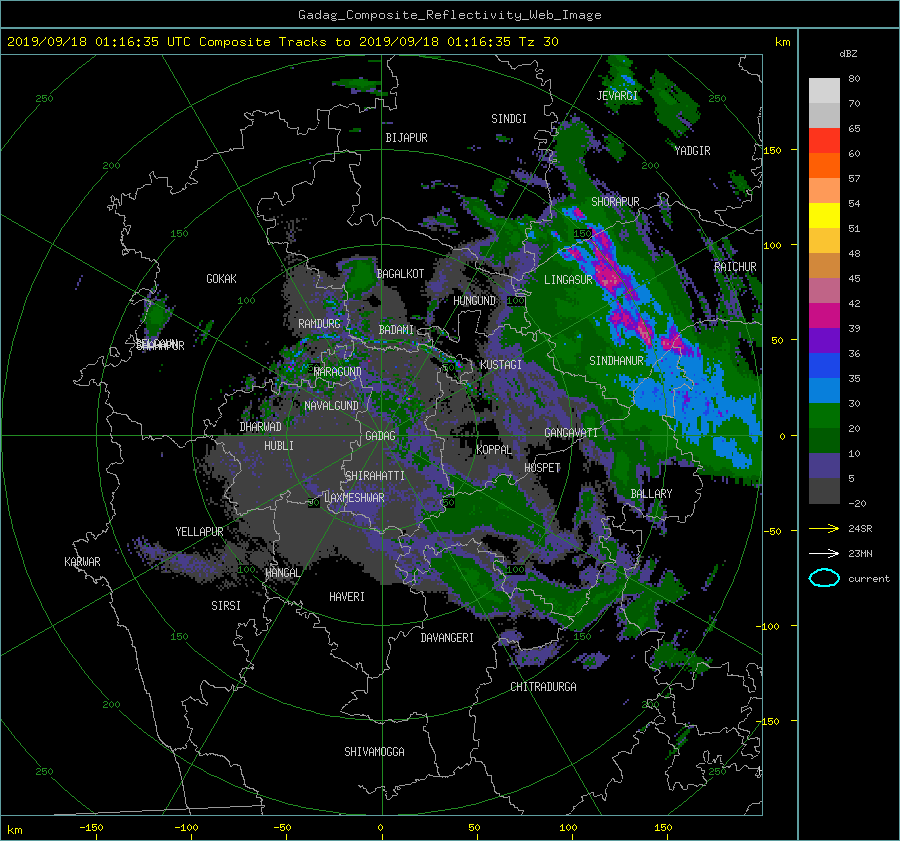Viewport: 900px width, 841px height.
Task: Click the '100' value on bottom km axis
Action: click(x=568, y=827)
